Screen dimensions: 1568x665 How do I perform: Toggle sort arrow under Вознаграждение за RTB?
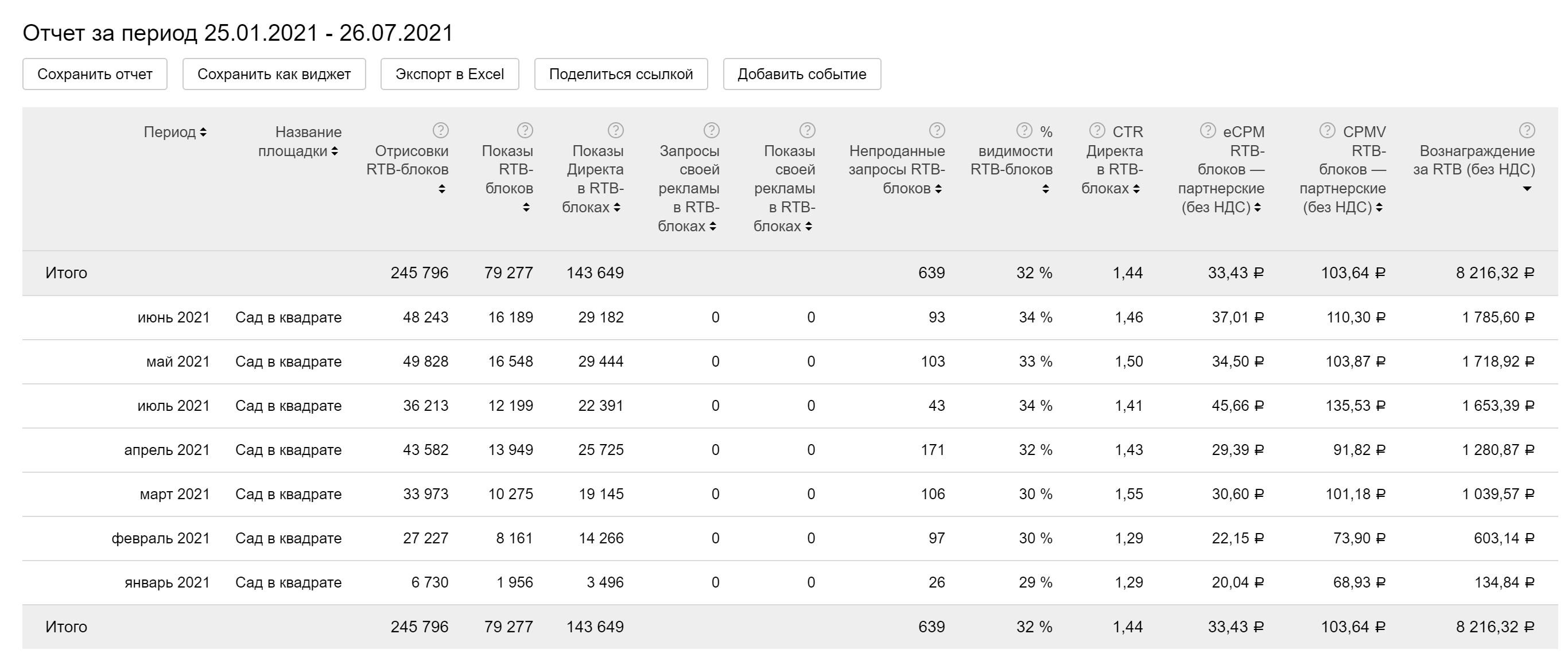click(x=1526, y=189)
